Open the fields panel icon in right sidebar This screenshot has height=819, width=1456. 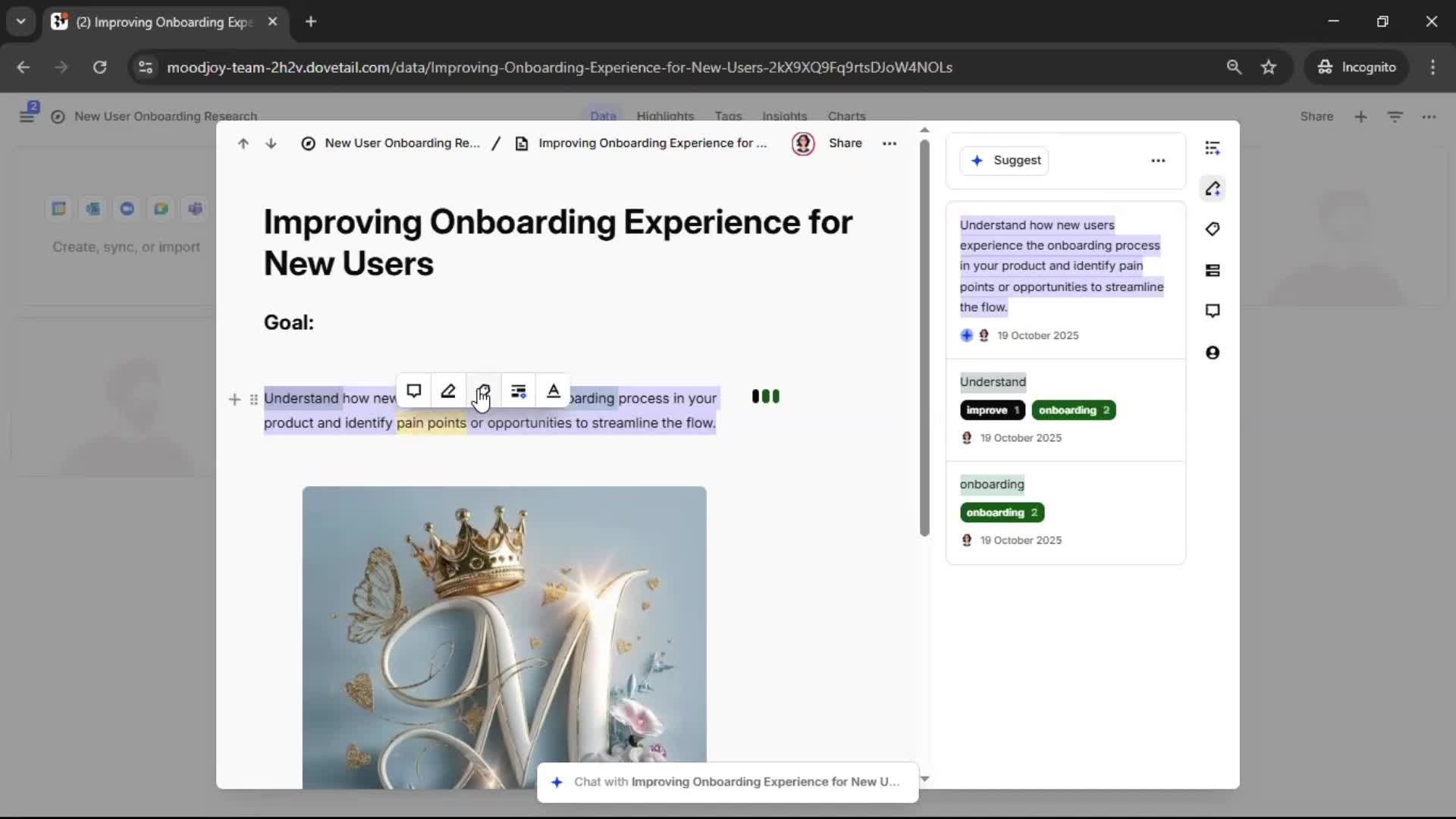click(1213, 271)
